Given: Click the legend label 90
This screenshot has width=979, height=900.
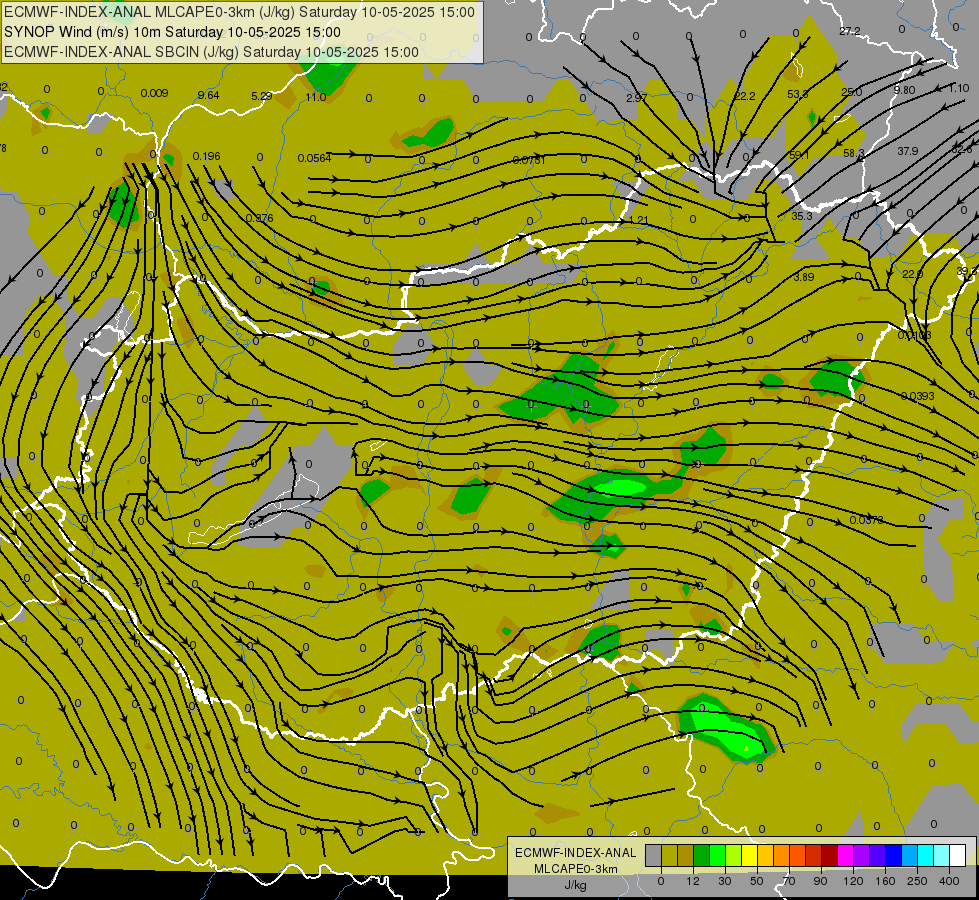Looking at the screenshot, I should tap(820, 881).
